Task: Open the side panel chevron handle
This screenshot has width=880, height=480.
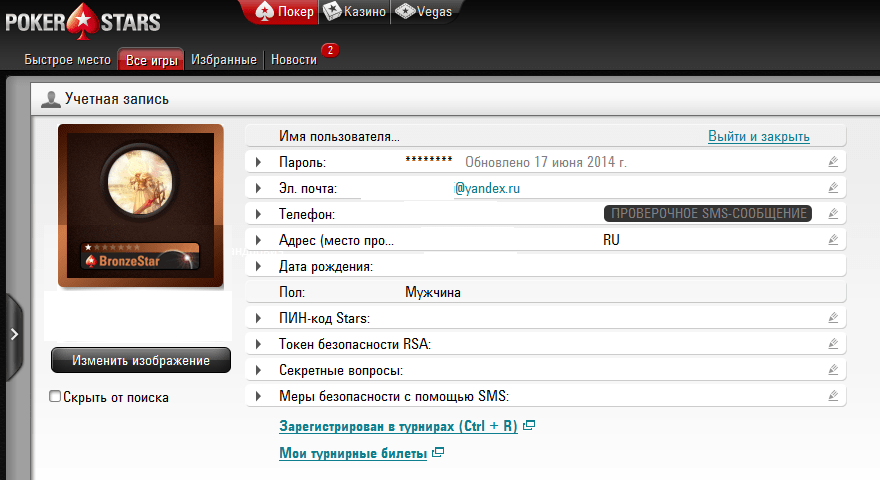Action: click(x=13, y=335)
